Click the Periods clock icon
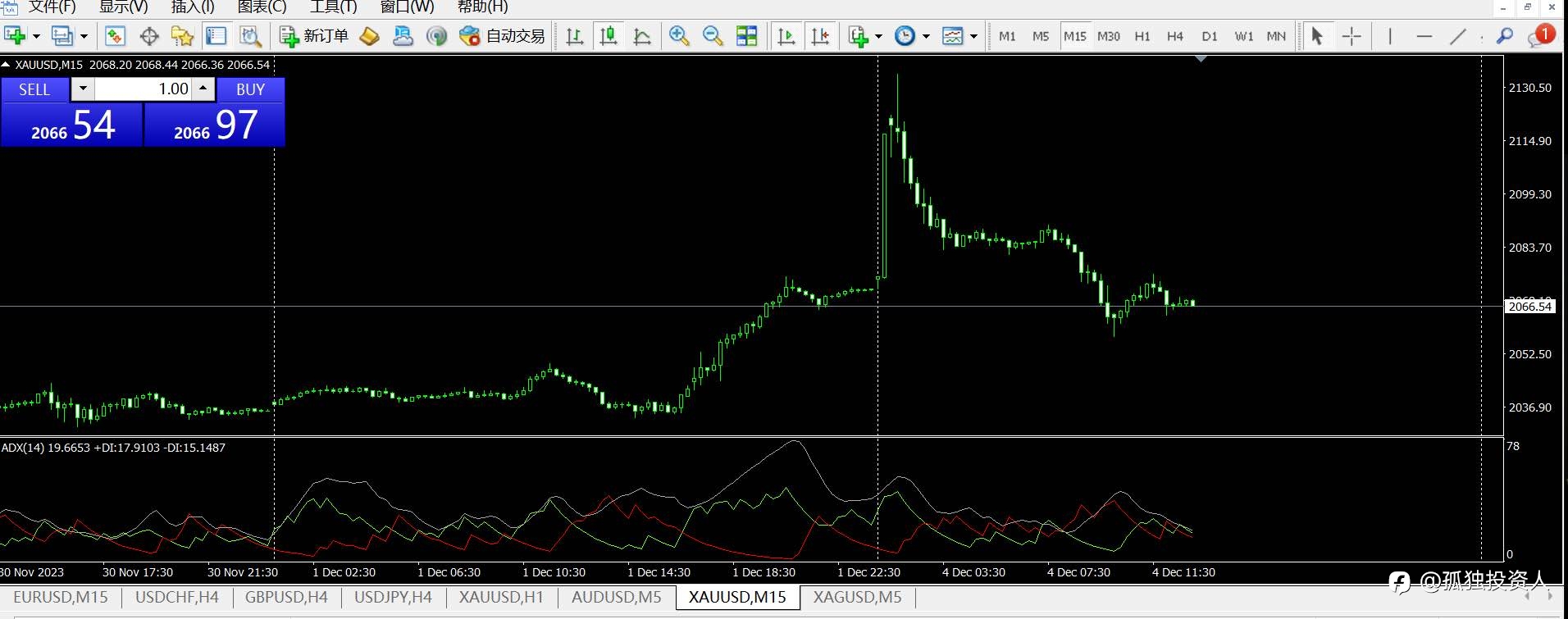Screen dimensions: 1568x619 pyautogui.click(x=905, y=36)
